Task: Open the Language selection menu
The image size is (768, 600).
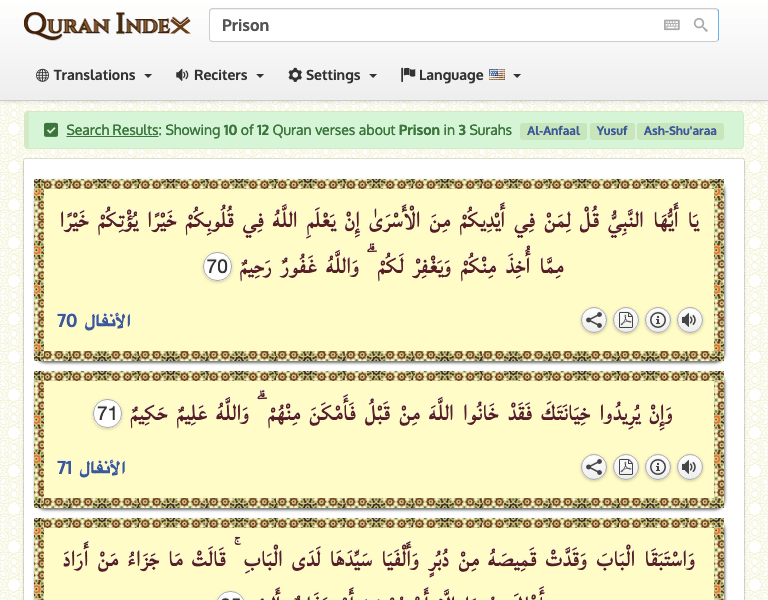Action: (461, 75)
